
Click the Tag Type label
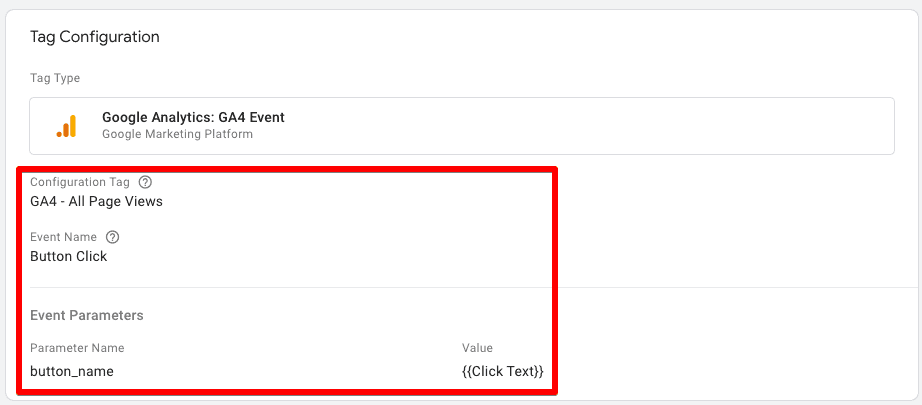coord(55,78)
